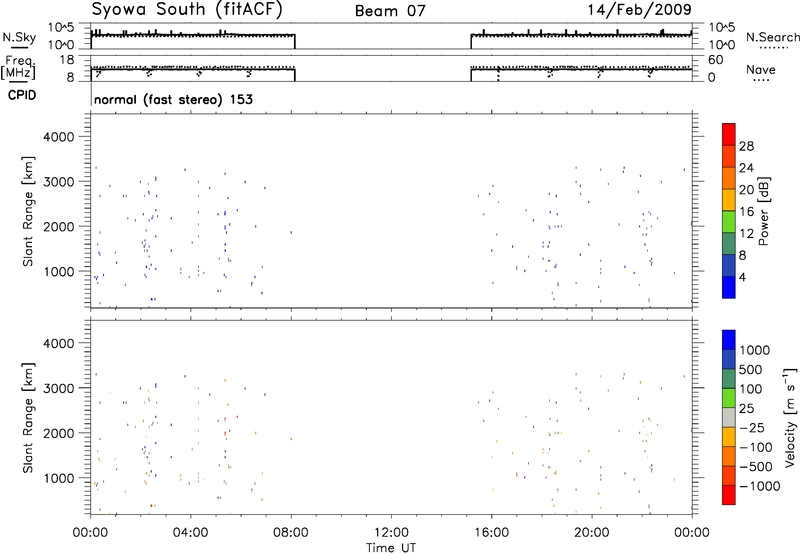Click the '04:00' time axis label
The image size is (800, 554).
tap(191, 533)
